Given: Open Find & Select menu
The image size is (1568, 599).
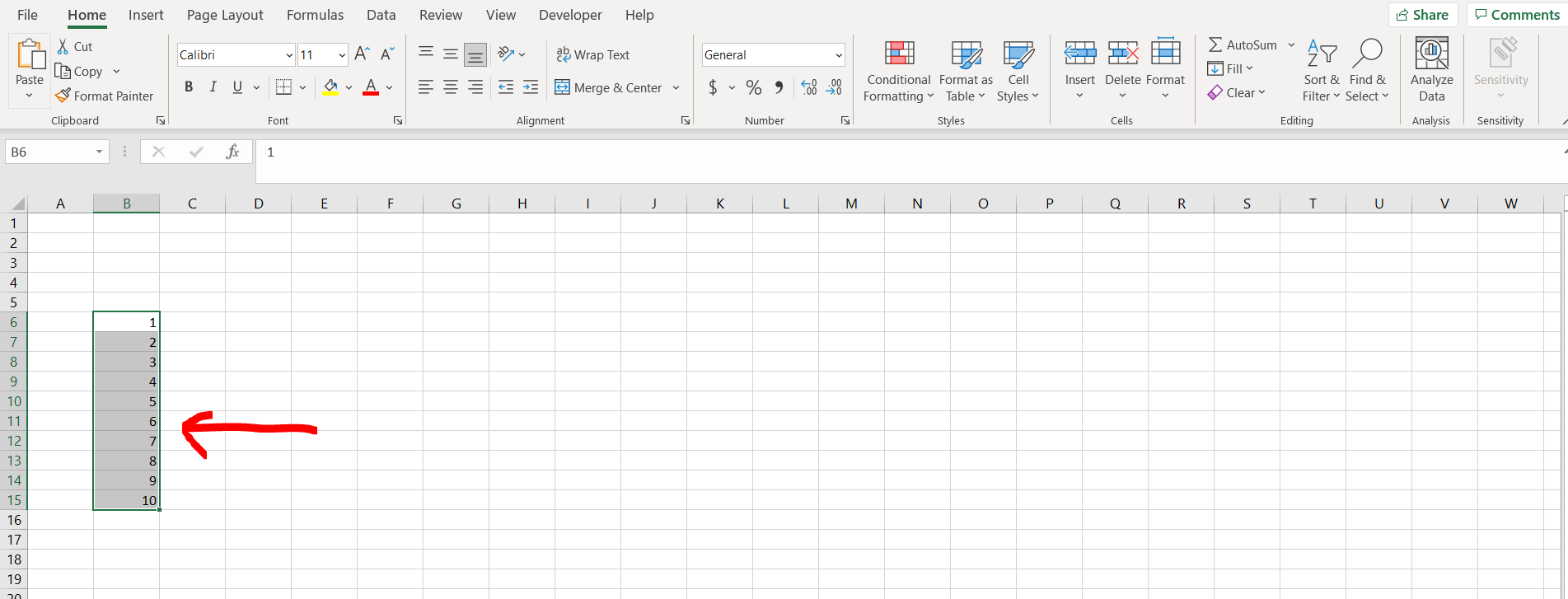Looking at the screenshot, I should (1368, 71).
